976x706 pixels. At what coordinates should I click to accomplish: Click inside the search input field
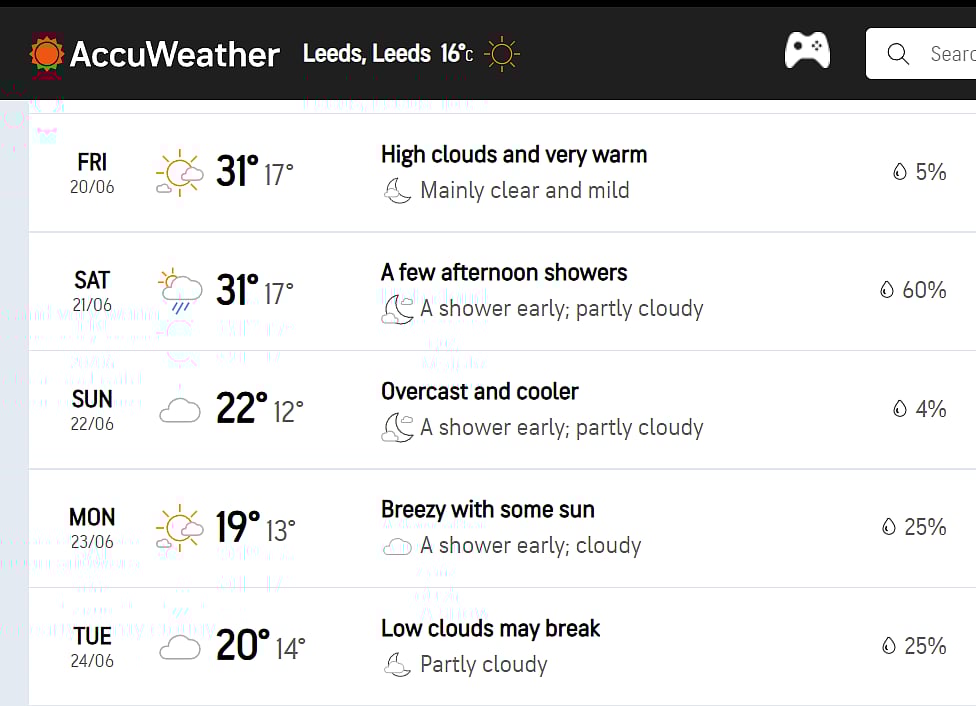point(950,54)
